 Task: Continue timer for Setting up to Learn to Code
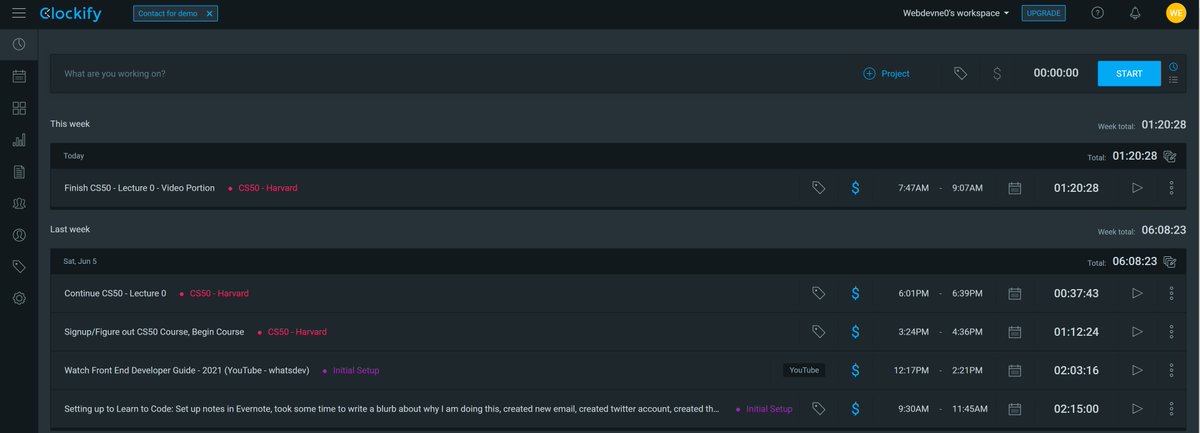point(1137,409)
